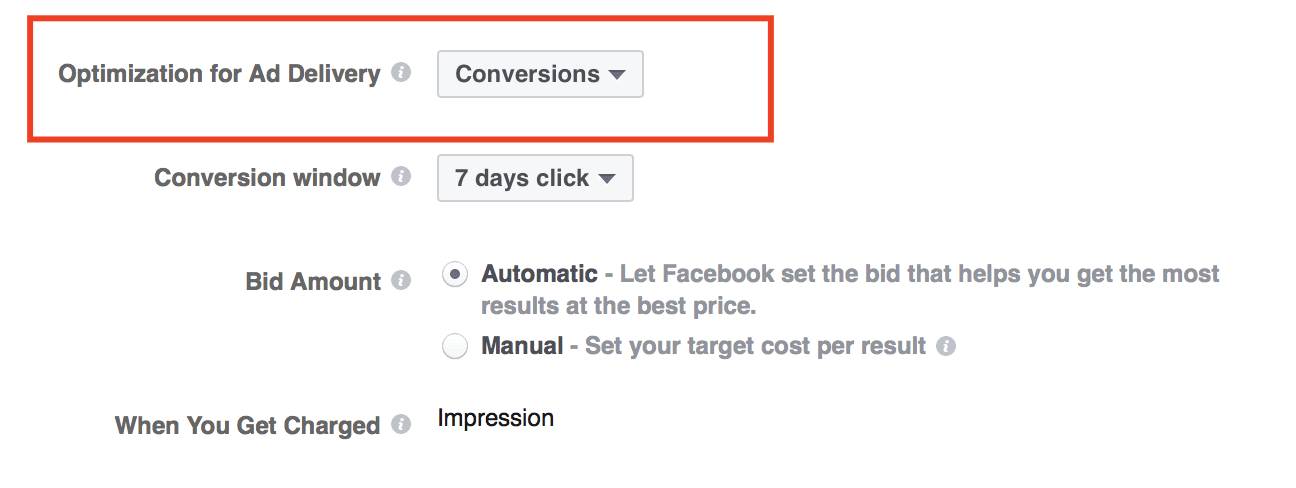This screenshot has height=488, width=1296.
Task: Click the down arrow in Conversions dropdown
Action: (x=617, y=75)
